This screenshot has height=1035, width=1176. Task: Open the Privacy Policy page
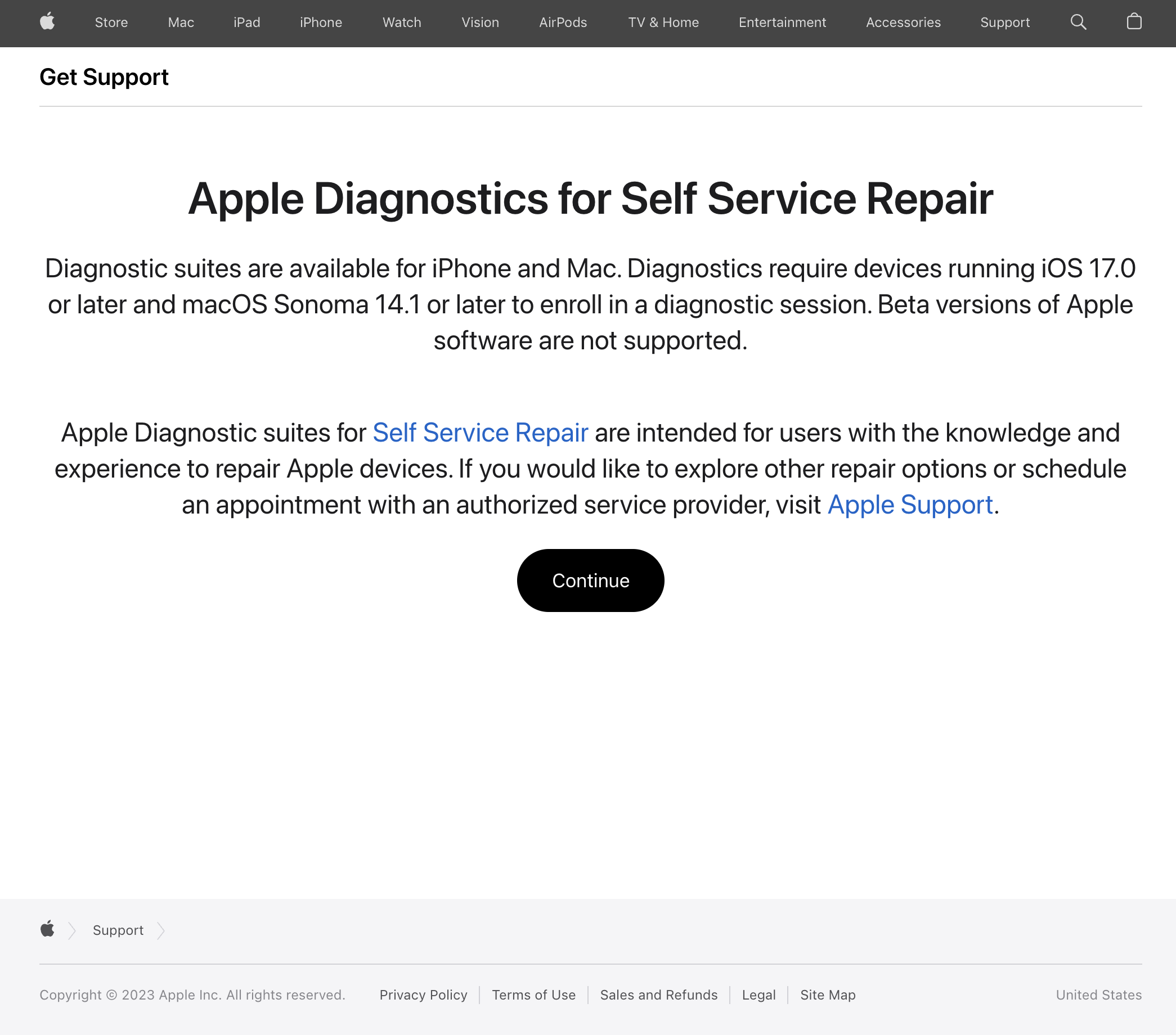click(423, 994)
